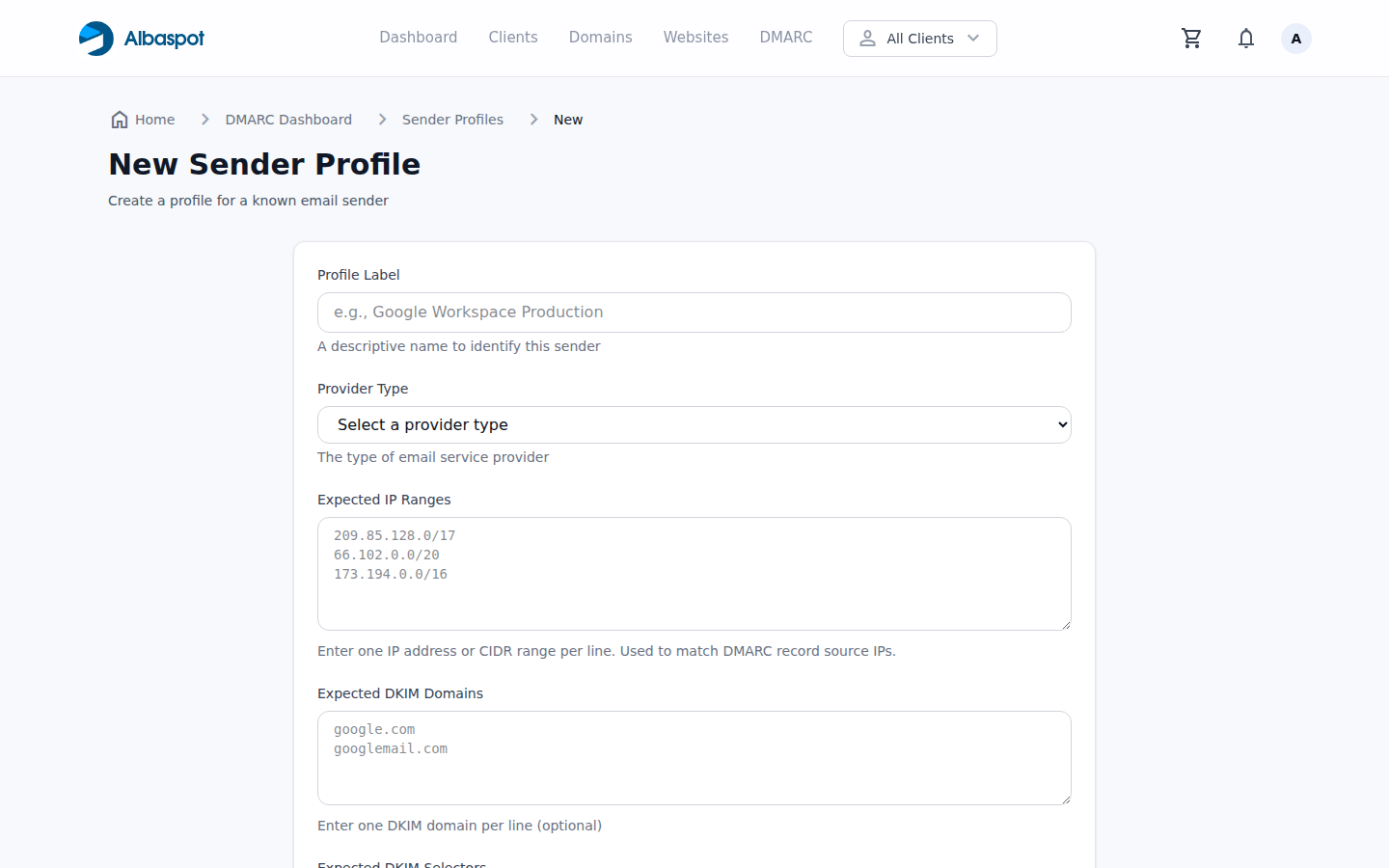The height and width of the screenshot is (868, 1389).
Task: Open the shopping cart
Action: 1191,38
